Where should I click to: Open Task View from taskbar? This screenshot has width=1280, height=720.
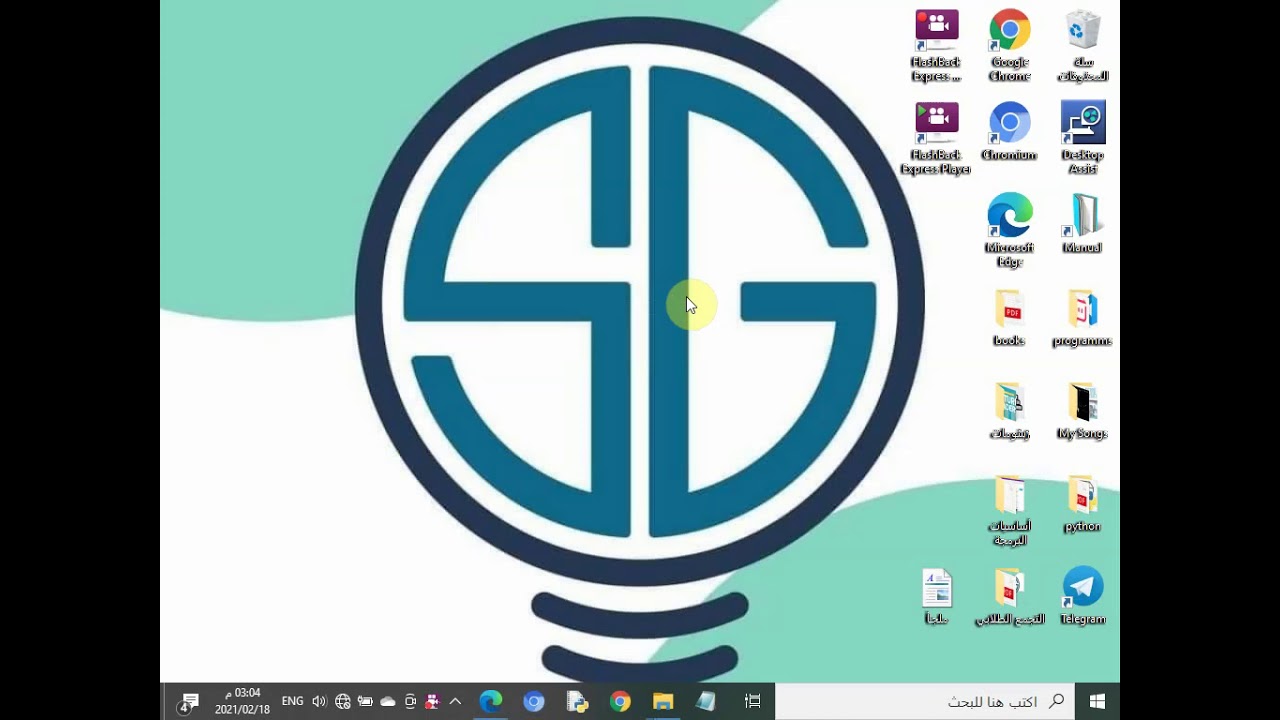(x=753, y=702)
